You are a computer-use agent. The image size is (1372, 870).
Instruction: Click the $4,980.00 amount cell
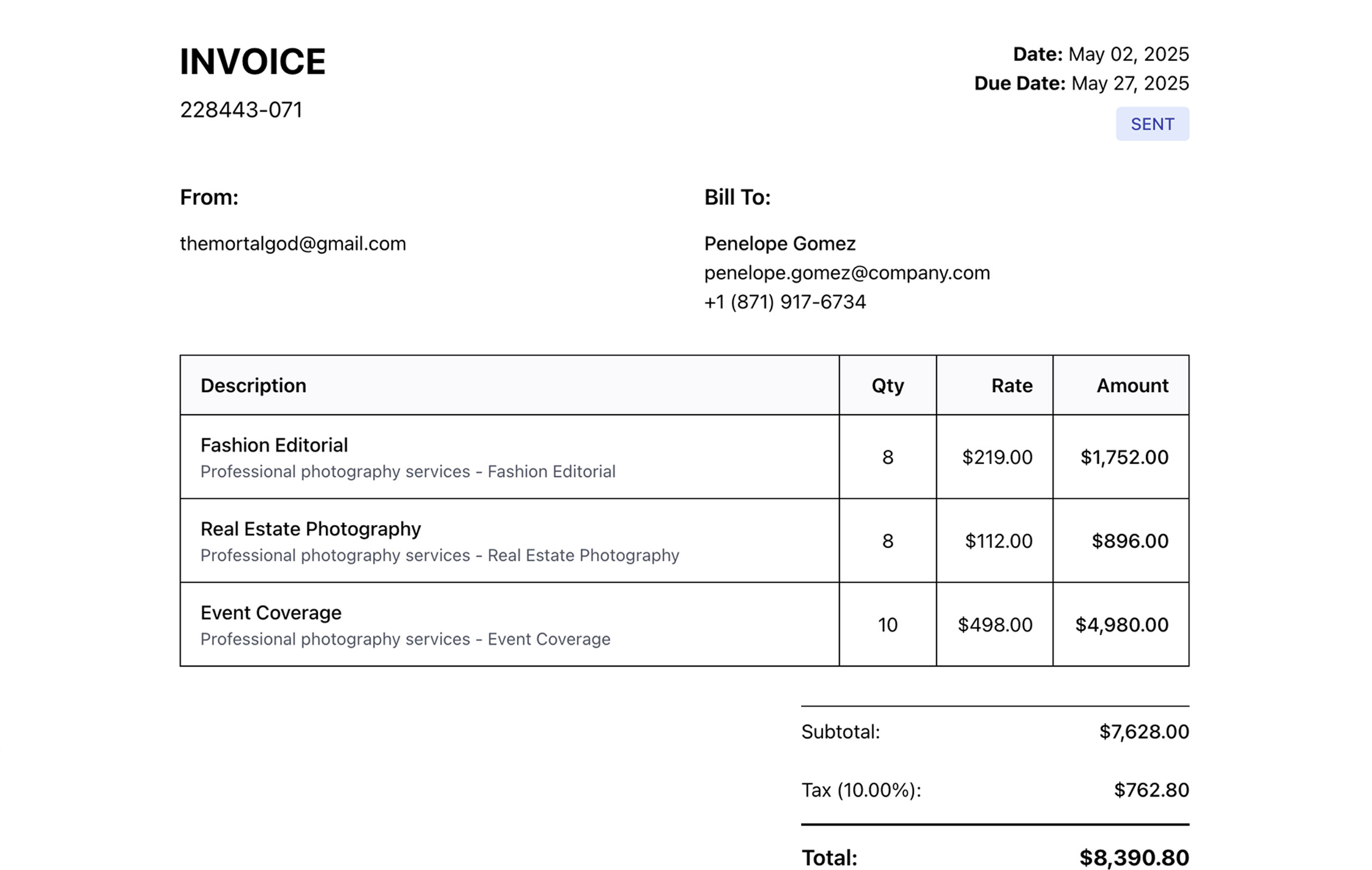(x=1121, y=624)
